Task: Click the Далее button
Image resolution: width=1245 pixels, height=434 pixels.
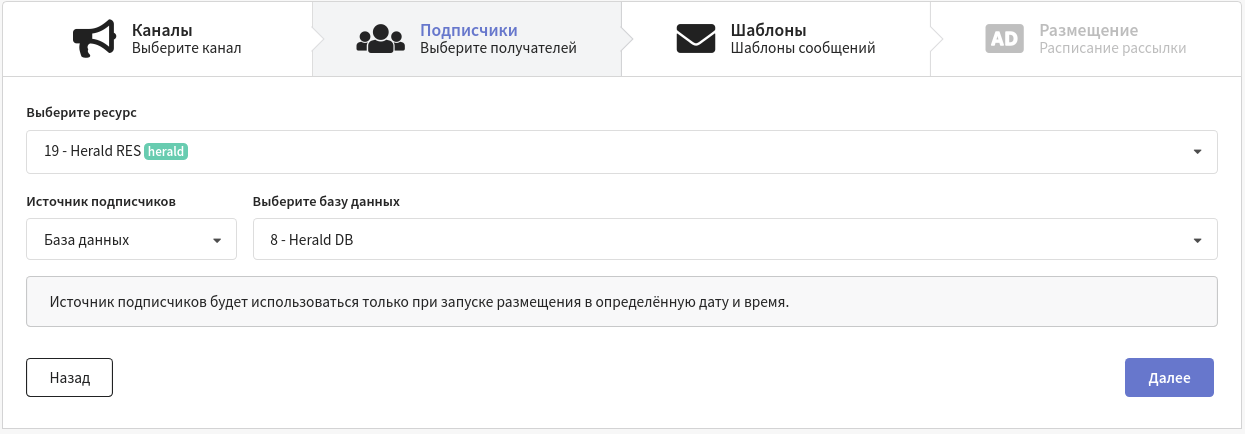Action: click(1169, 378)
